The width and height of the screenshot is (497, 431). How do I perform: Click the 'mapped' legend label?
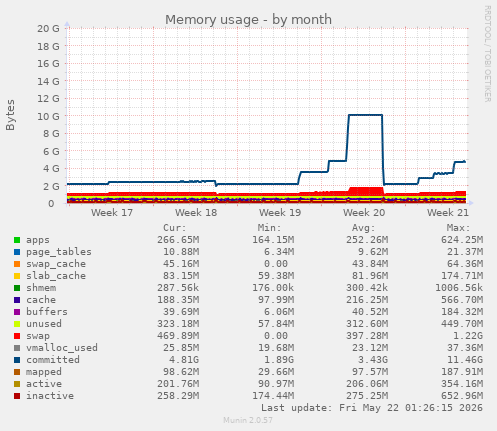(44, 372)
